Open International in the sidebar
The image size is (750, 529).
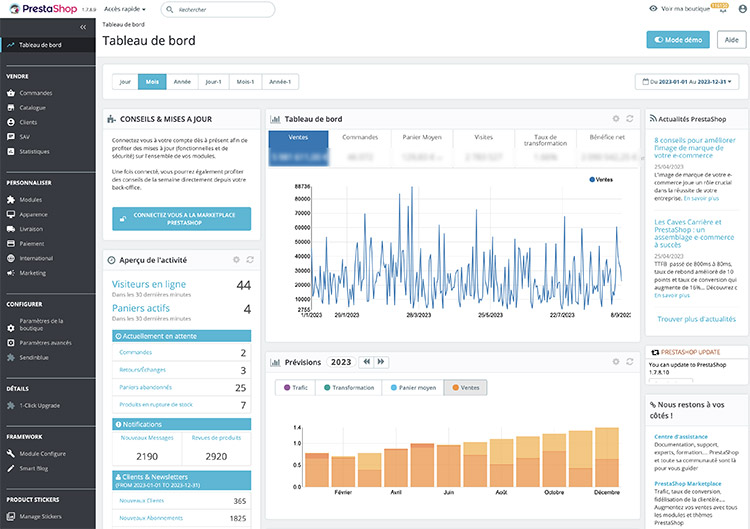[x=36, y=258]
